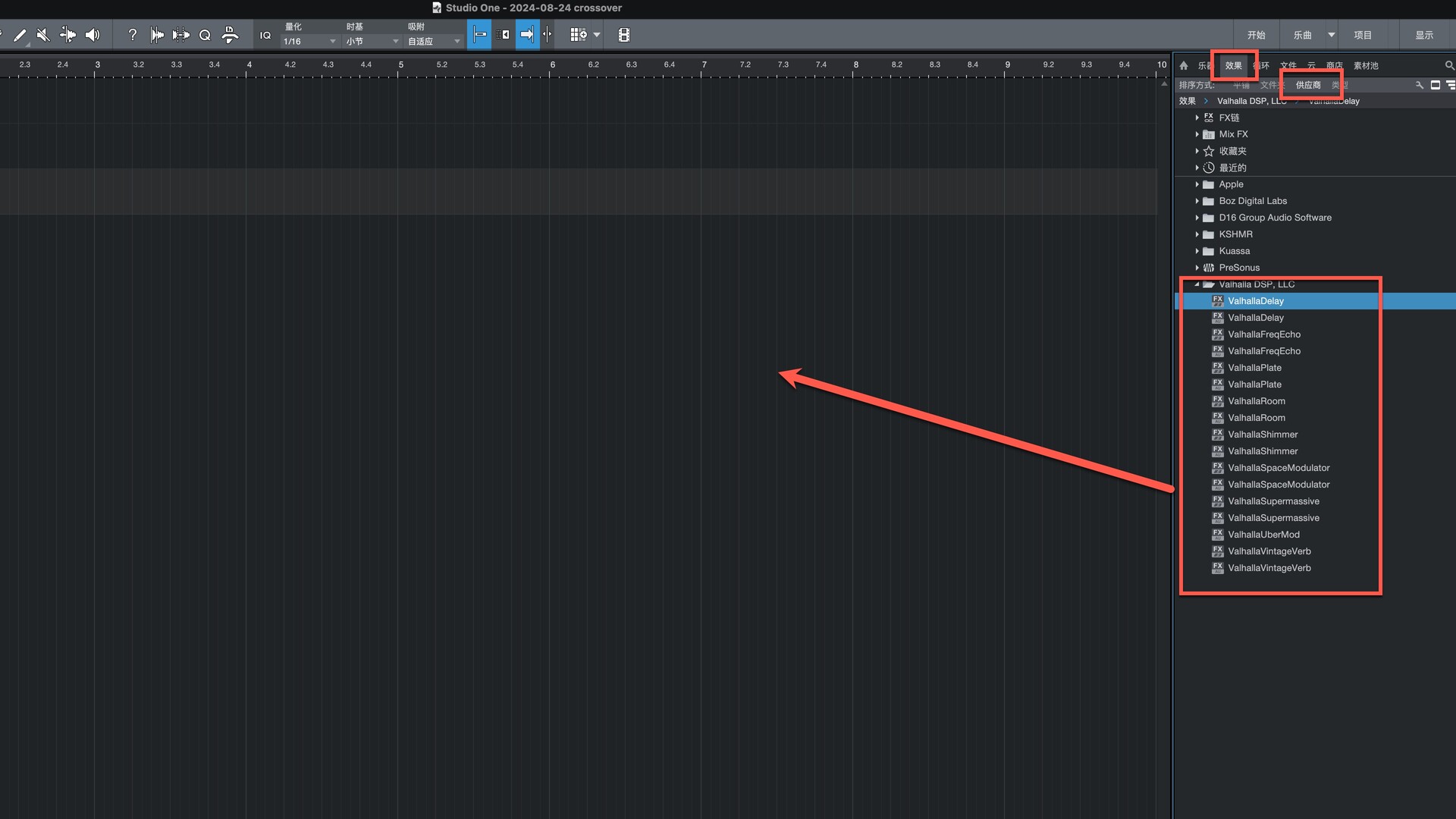Image resolution: width=1456 pixels, height=819 pixels.
Task: Open the strip silence icon
Action: point(180,35)
